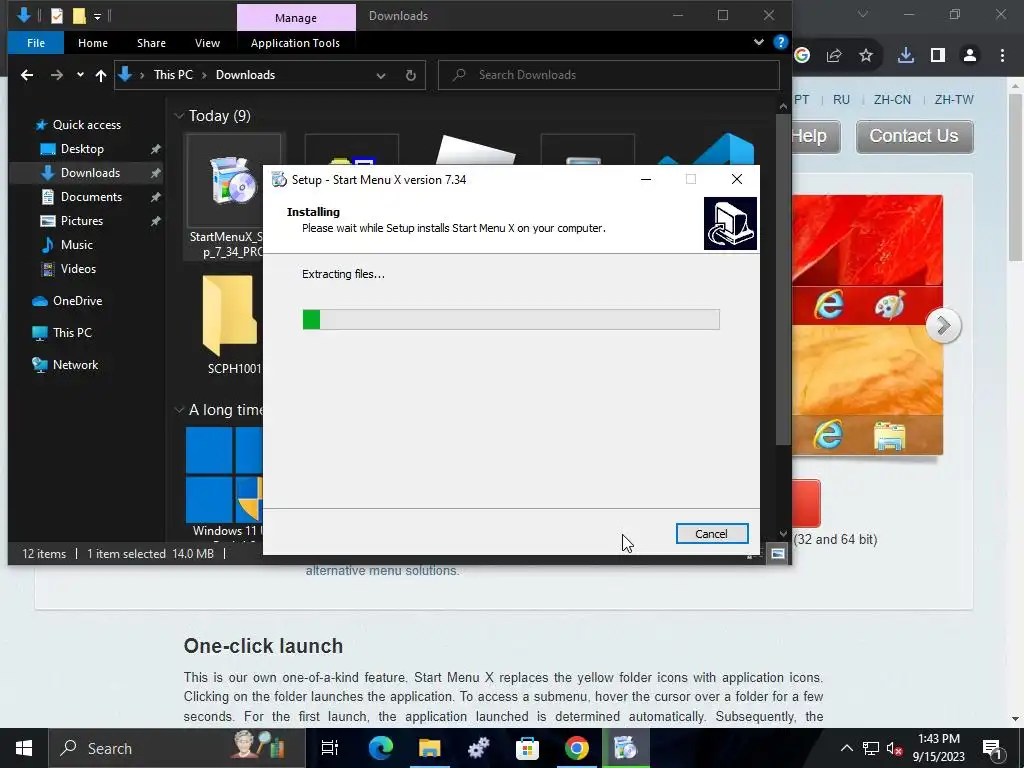Switch to Chrome in taskbar
Viewport: 1024px width, 768px height.
(x=576, y=748)
